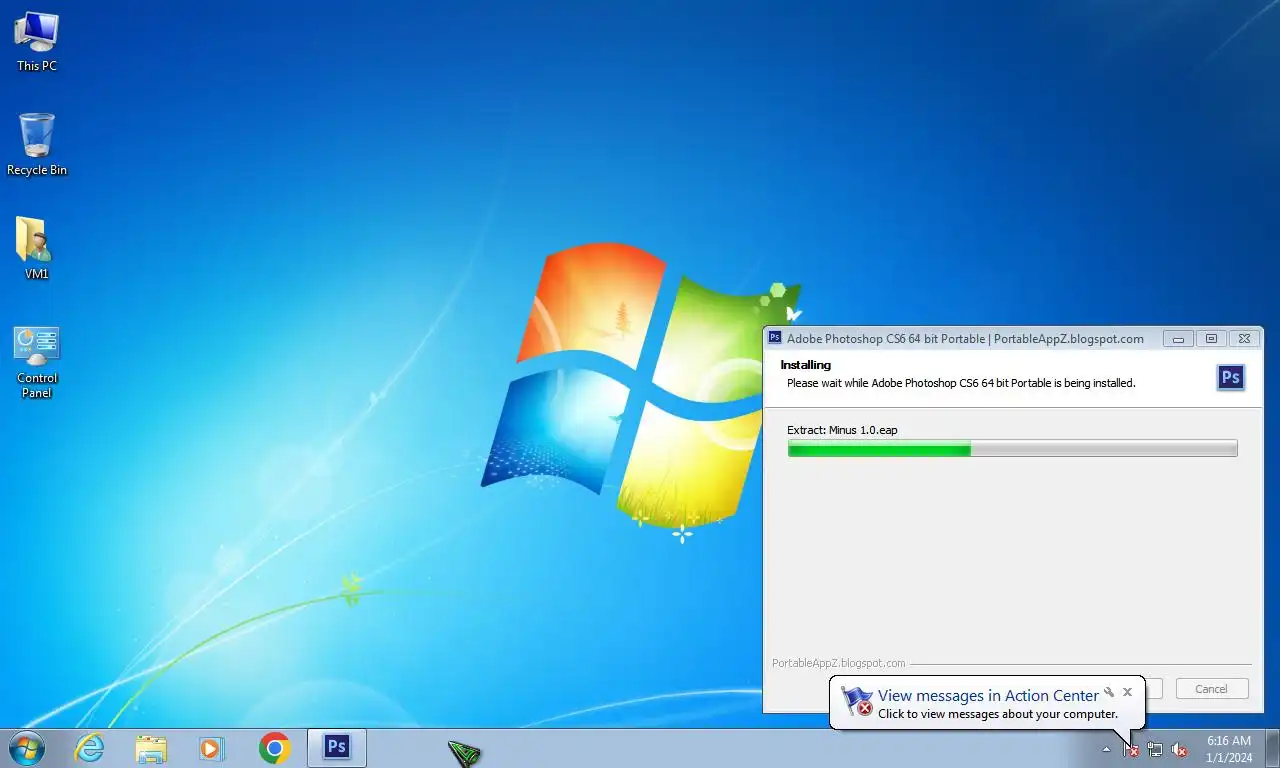Click flag icon inside notification balloon

pyautogui.click(x=857, y=701)
